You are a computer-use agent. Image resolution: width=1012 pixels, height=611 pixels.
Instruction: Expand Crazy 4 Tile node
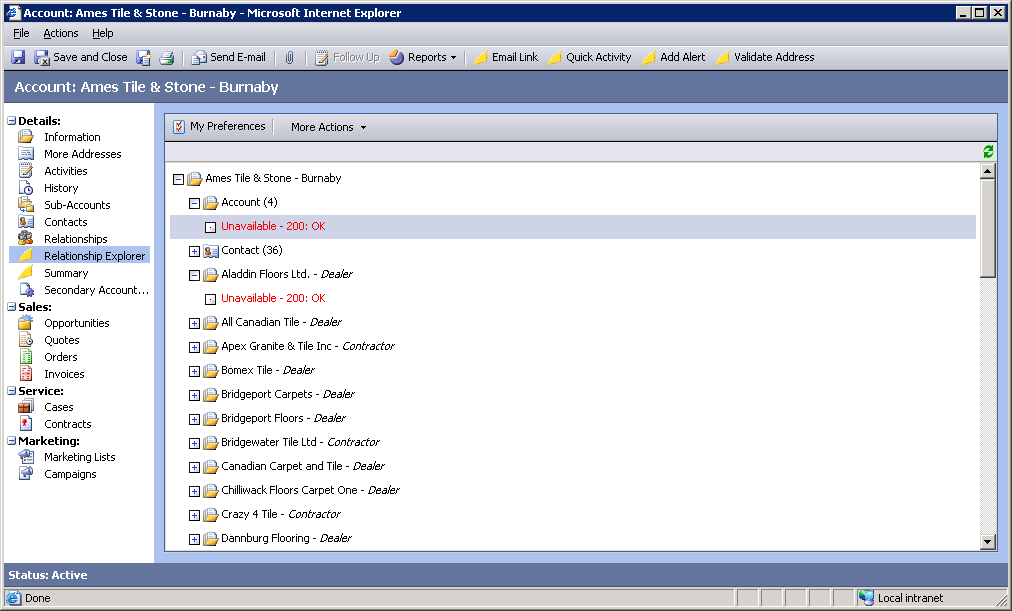click(x=194, y=516)
